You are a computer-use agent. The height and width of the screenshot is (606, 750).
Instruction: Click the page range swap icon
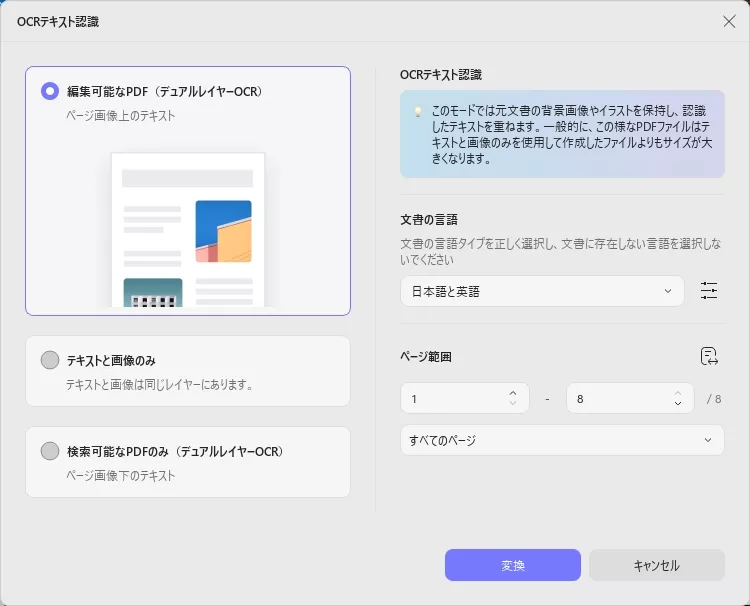pyautogui.click(x=710, y=357)
